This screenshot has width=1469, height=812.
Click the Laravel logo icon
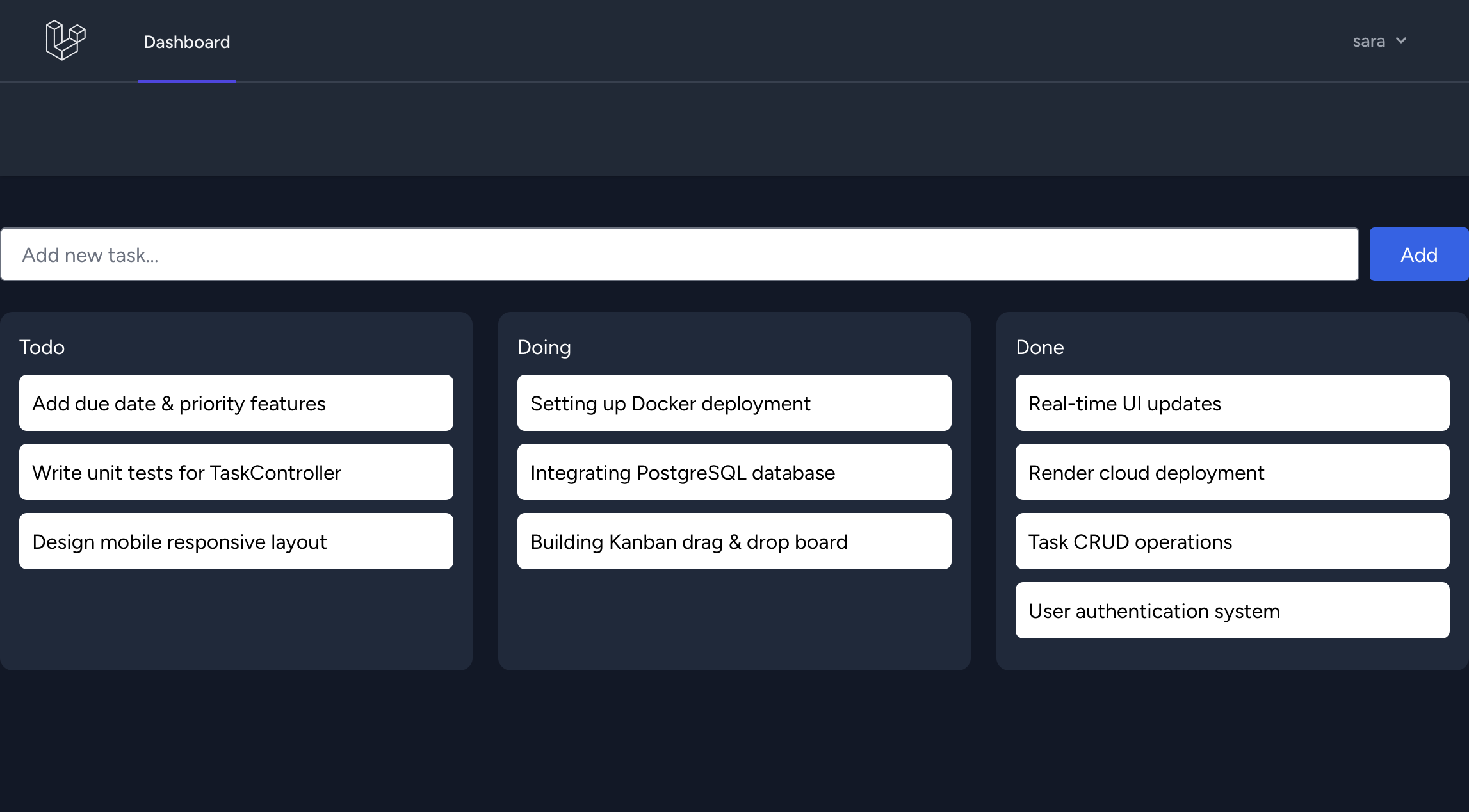(x=66, y=40)
